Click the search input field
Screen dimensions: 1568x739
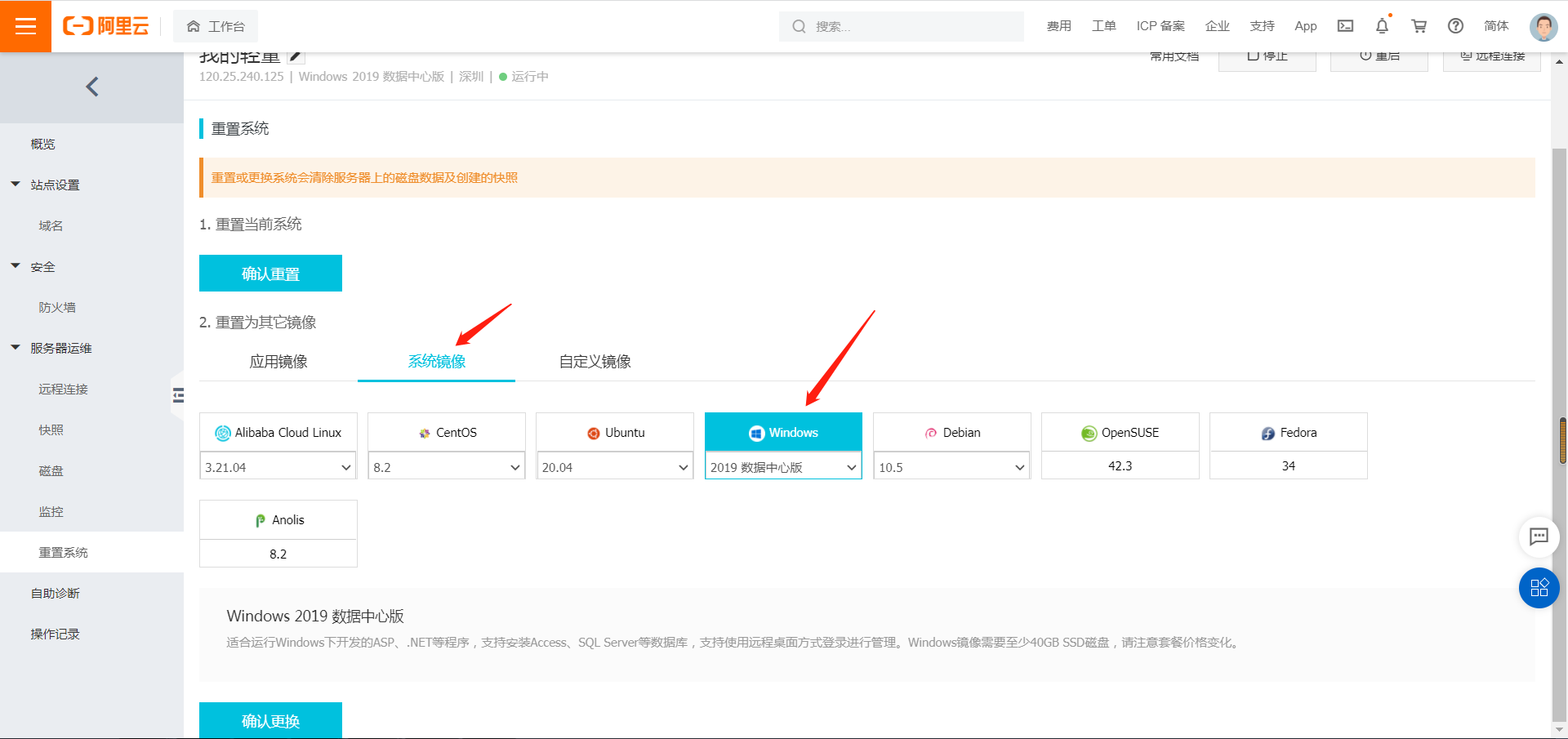(x=902, y=26)
